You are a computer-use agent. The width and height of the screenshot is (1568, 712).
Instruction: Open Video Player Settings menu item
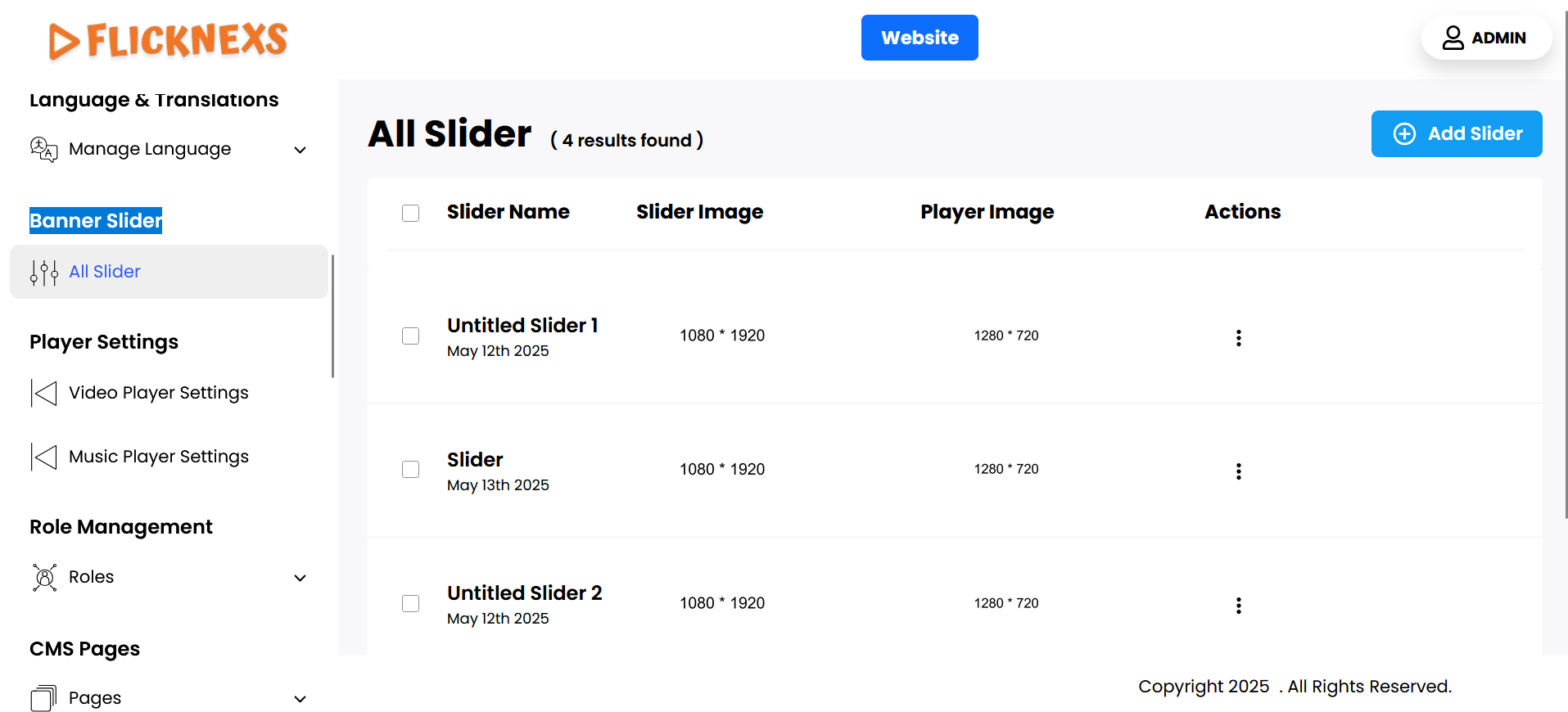(158, 393)
